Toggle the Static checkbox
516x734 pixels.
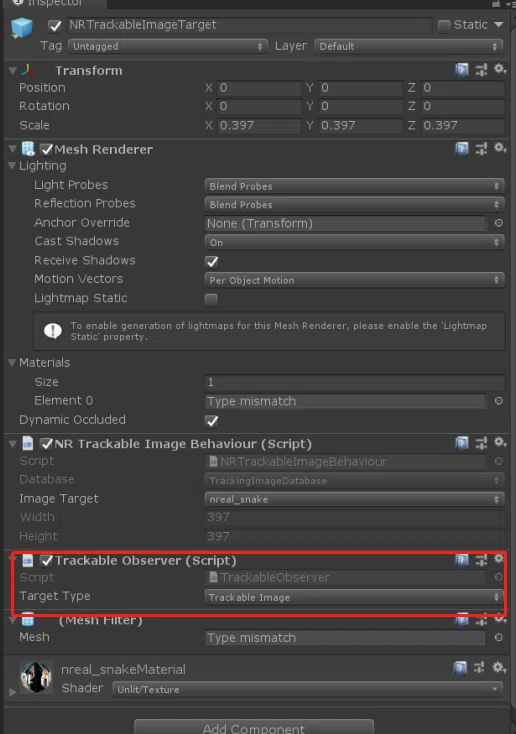pos(443,25)
